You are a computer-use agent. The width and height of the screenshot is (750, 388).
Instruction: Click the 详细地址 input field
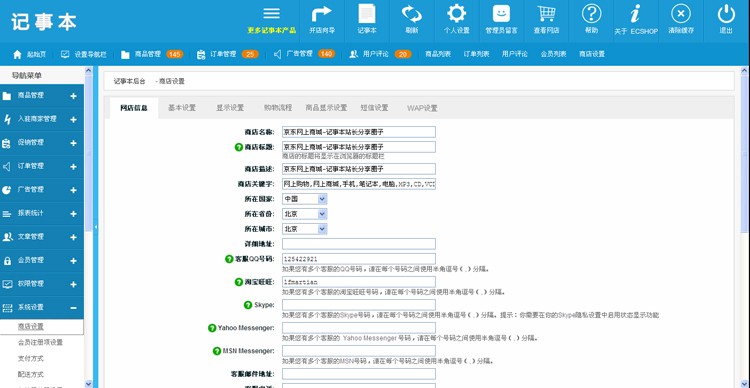359,244
